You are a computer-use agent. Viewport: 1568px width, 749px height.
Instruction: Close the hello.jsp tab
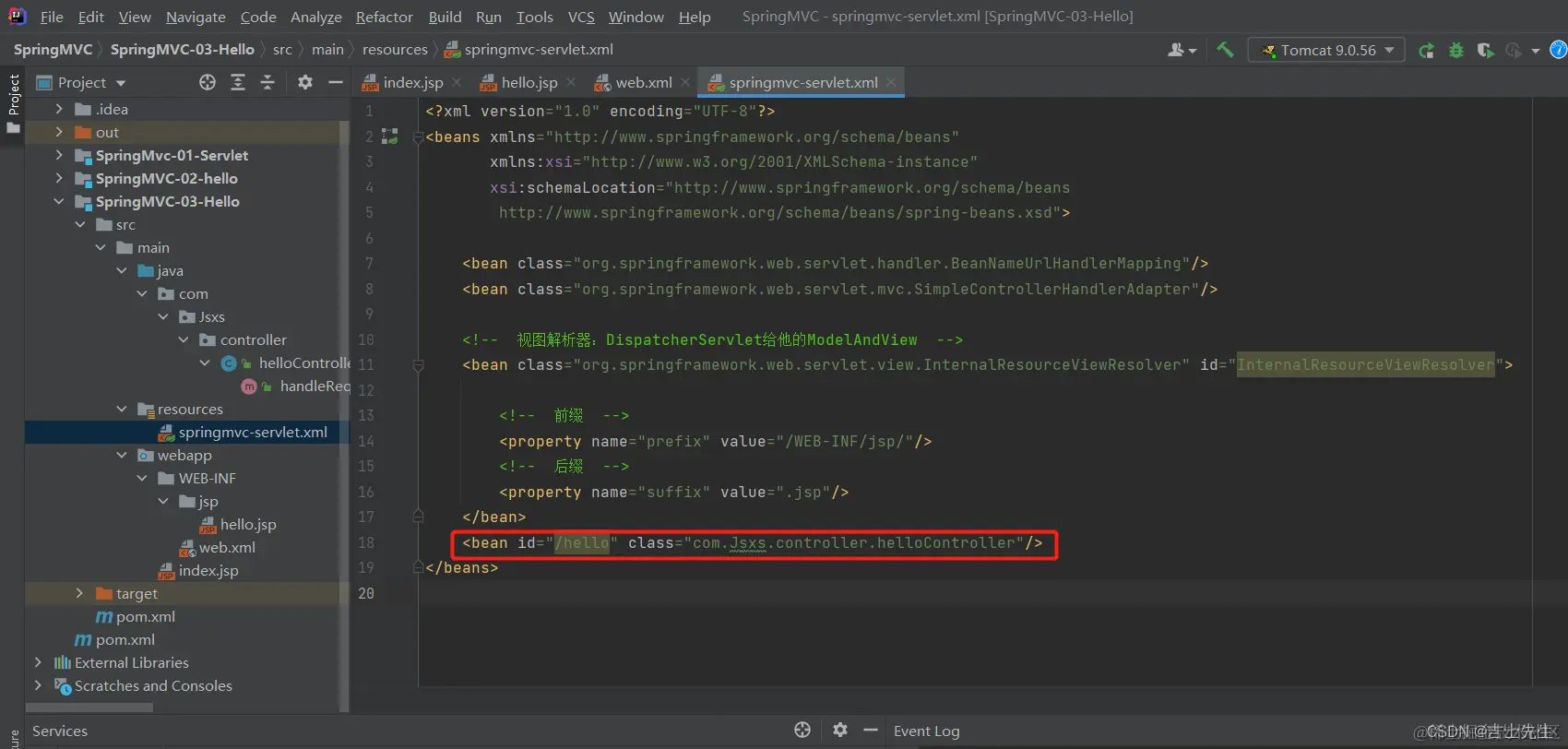571,82
